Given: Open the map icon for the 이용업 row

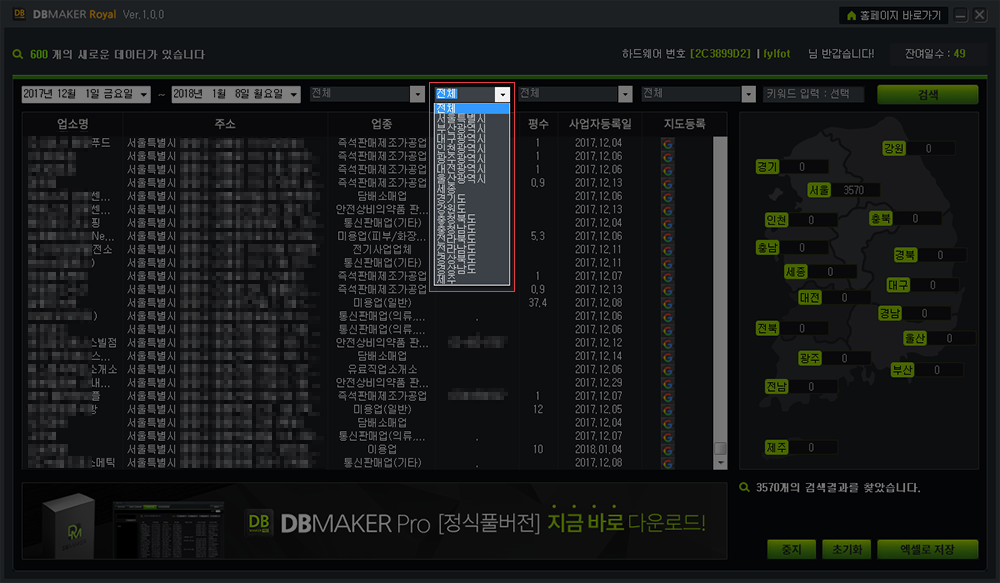Looking at the screenshot, I should tap(668, 450).
